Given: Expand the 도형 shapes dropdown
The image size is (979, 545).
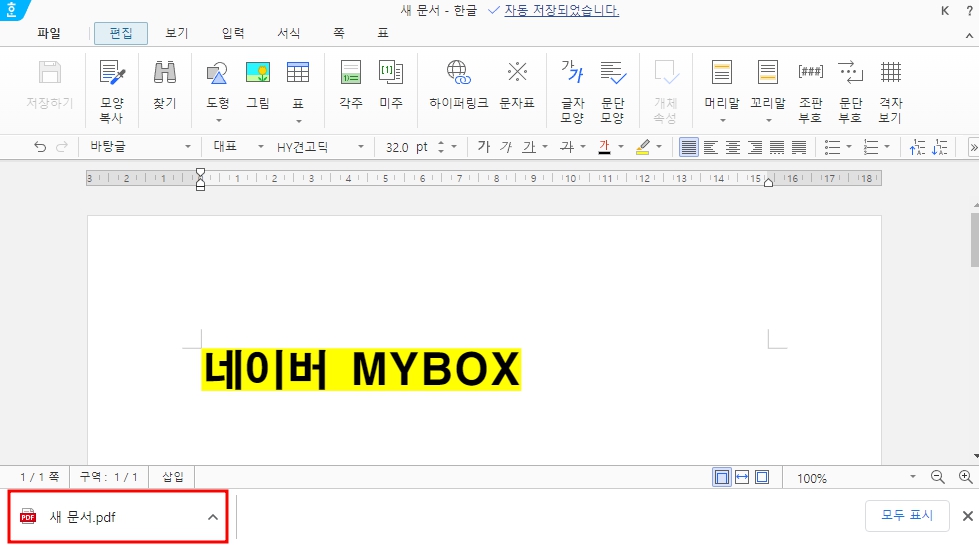Looking at the screenshot, I should tap(219, 120).
